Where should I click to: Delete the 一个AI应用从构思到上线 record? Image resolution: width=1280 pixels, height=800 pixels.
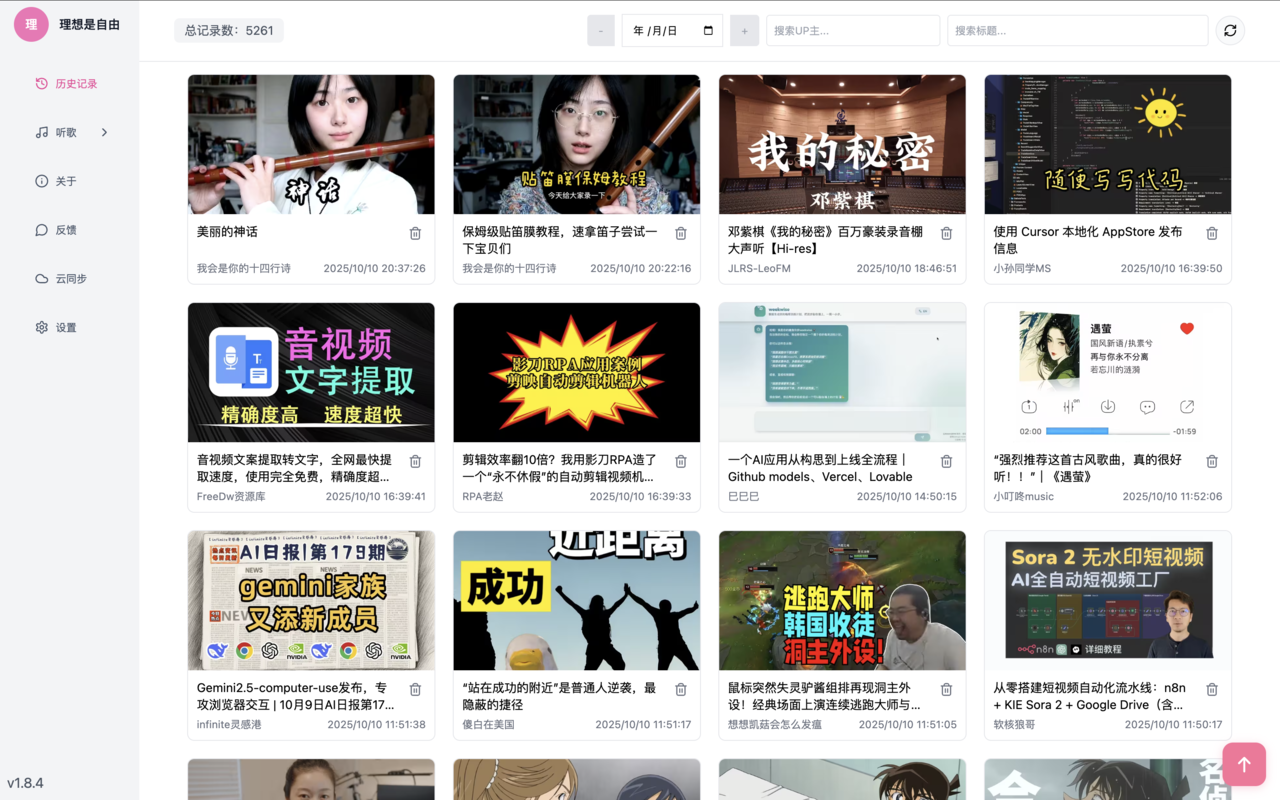(946, 461)
